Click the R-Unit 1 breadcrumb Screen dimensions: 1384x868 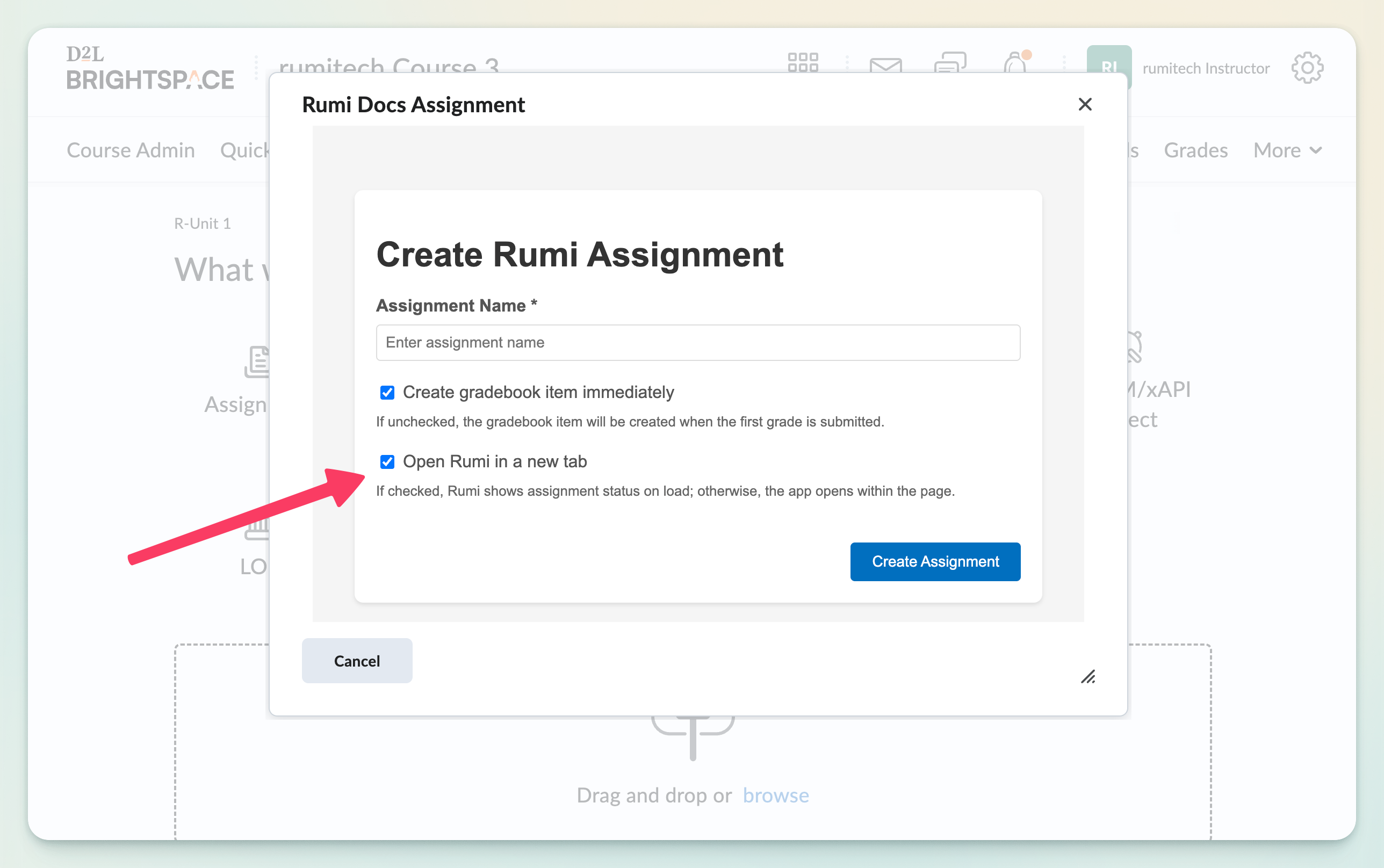click(x=202, y=223)
